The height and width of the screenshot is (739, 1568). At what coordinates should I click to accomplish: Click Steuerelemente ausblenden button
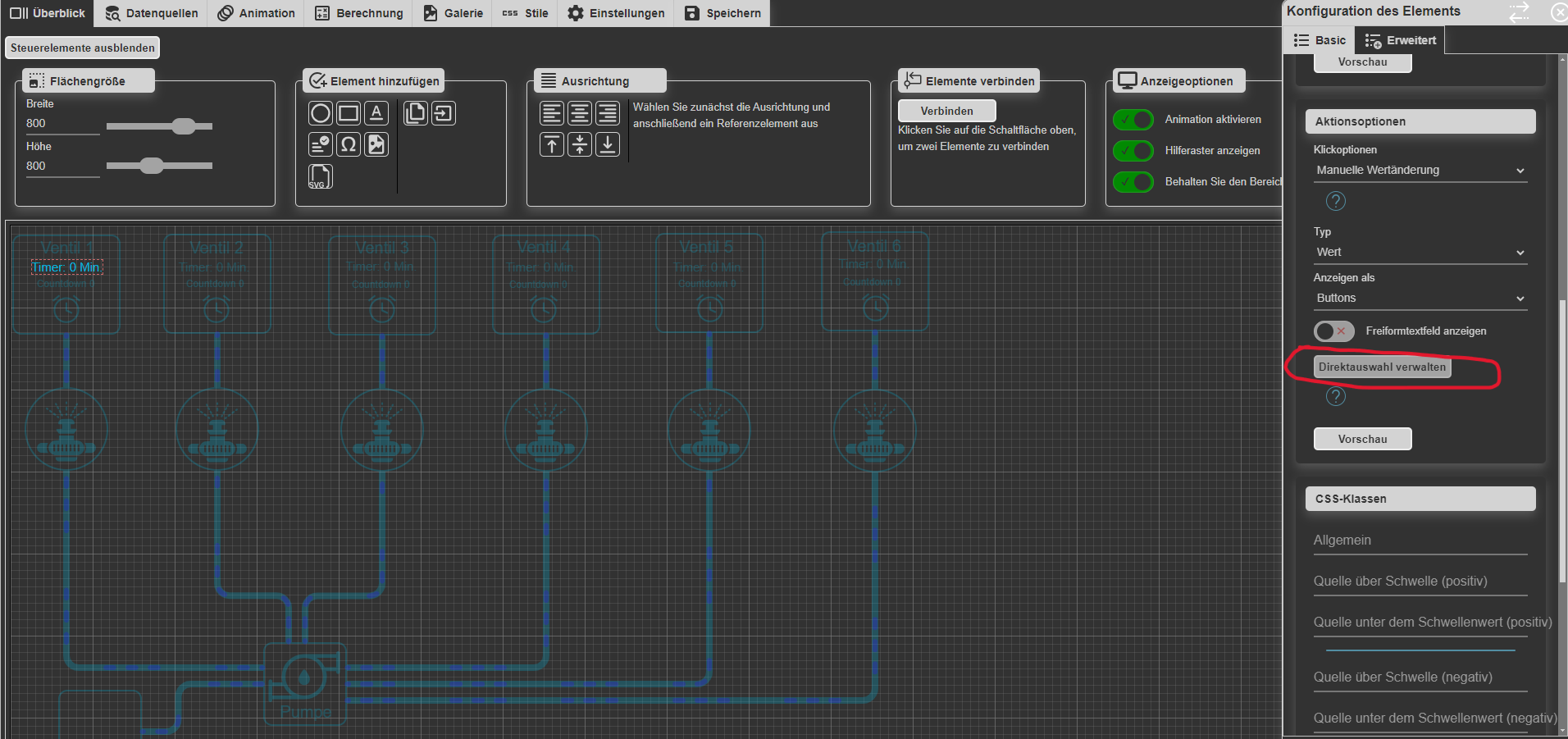(82, 48)
